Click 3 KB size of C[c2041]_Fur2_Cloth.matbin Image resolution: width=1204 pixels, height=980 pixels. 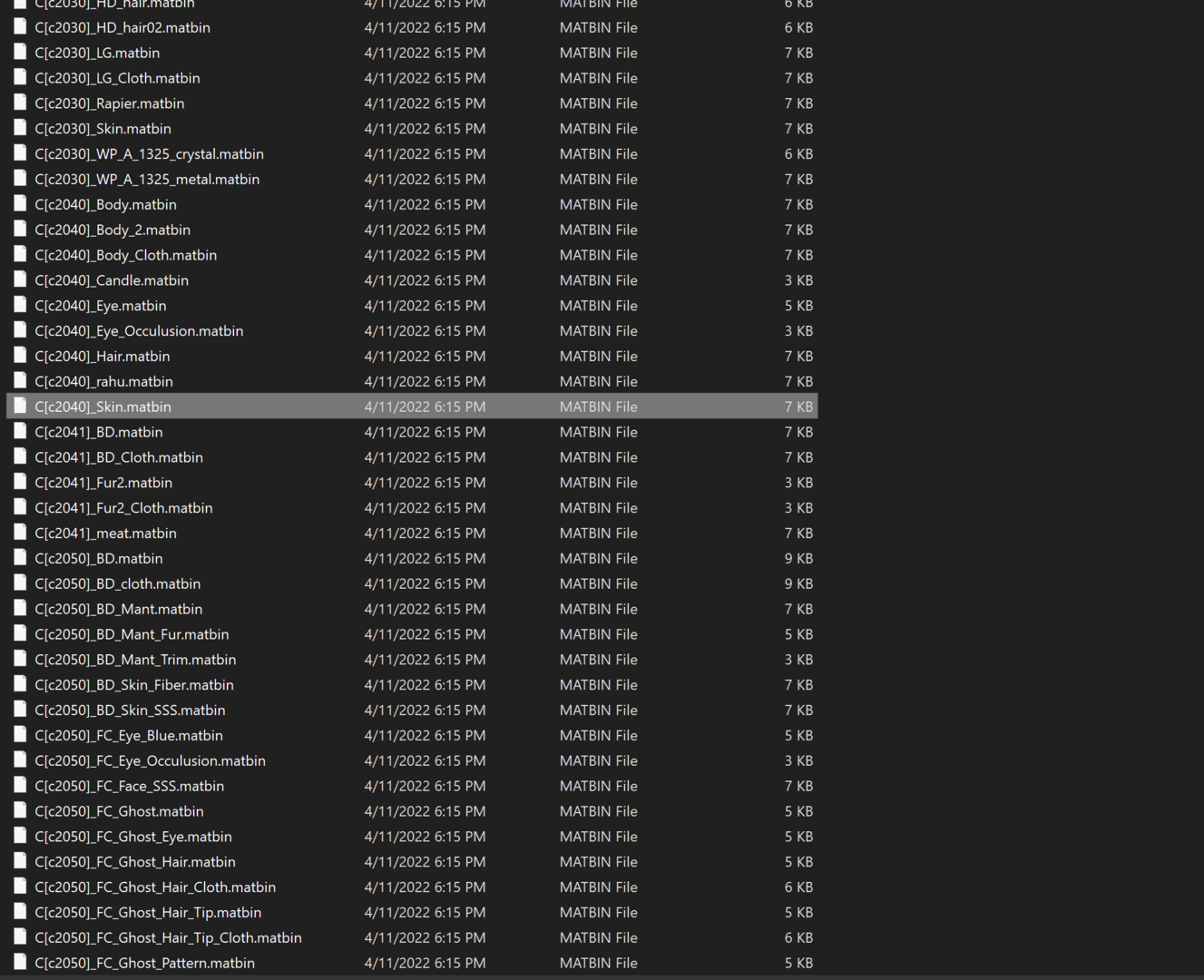[798, 508]
